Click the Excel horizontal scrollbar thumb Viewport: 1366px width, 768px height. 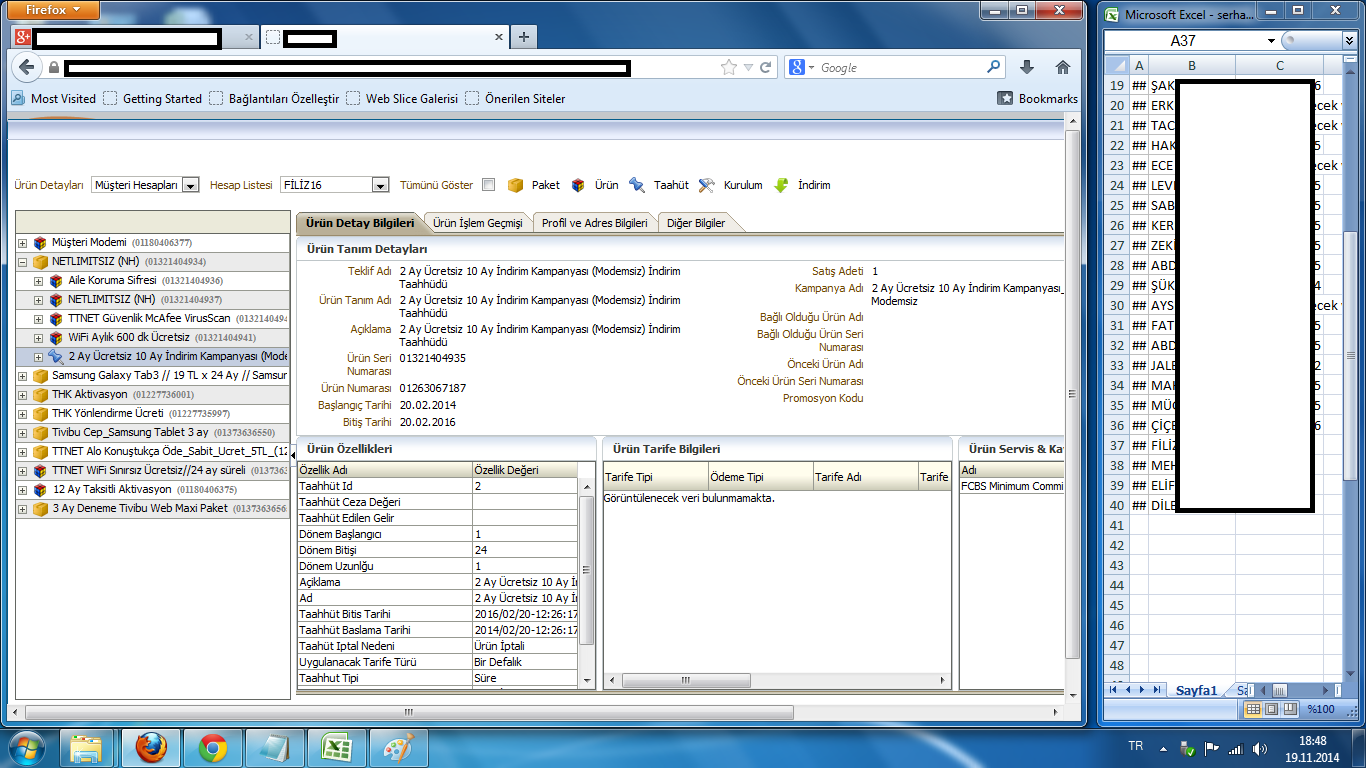click(1279, 691)
